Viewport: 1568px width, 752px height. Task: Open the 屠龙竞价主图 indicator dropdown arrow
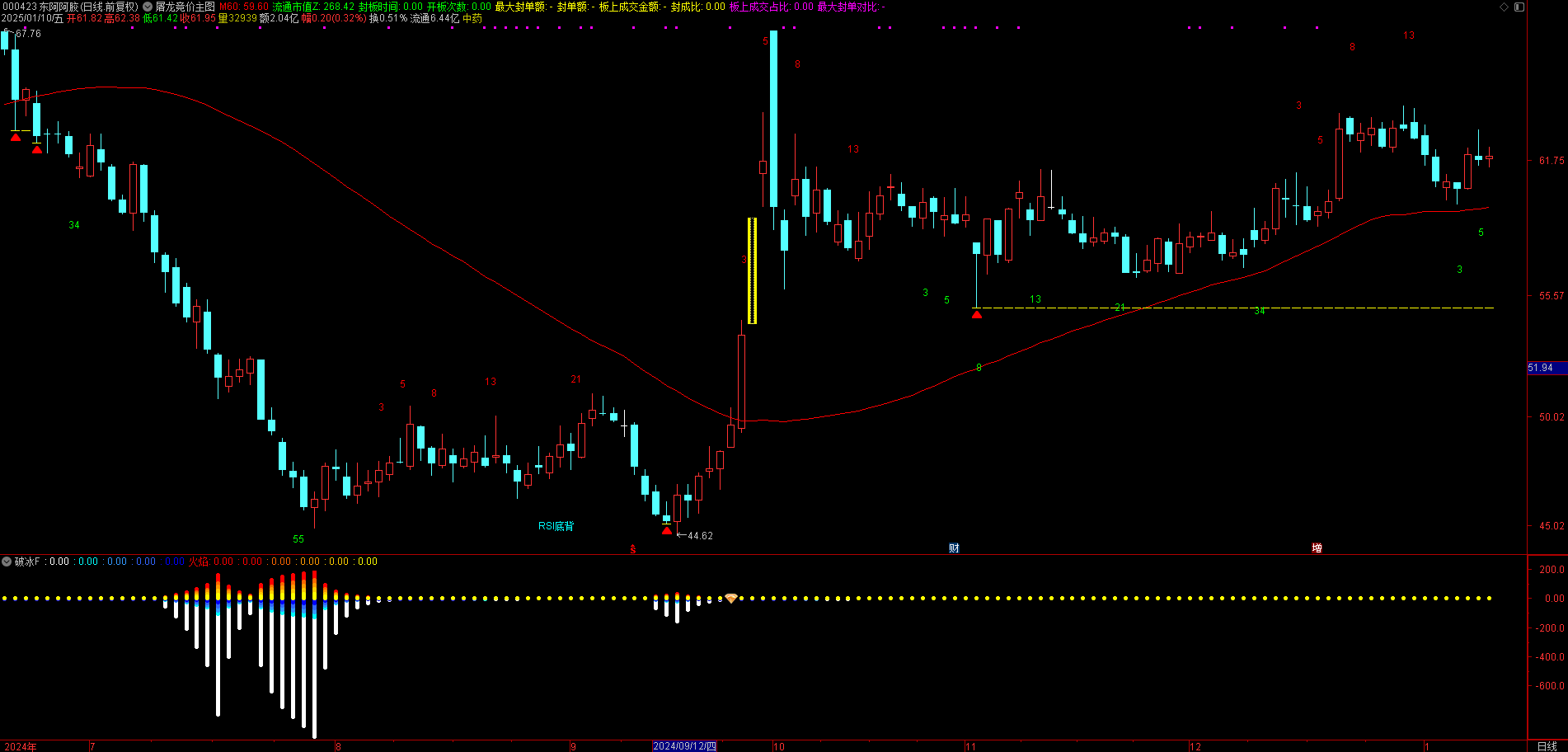pos(148,7)
